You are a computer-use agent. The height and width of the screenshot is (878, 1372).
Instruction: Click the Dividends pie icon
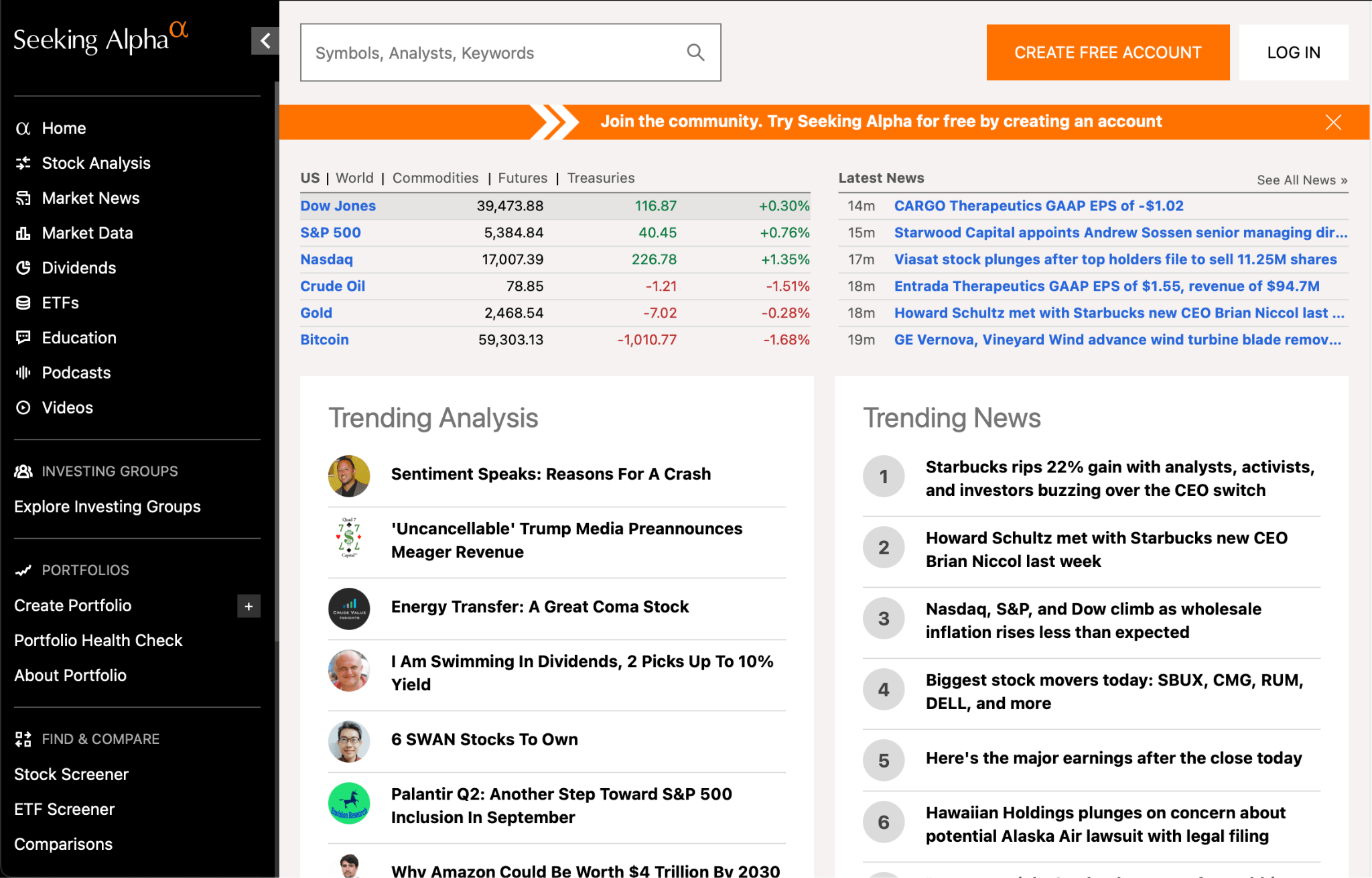tap(23, 267)
